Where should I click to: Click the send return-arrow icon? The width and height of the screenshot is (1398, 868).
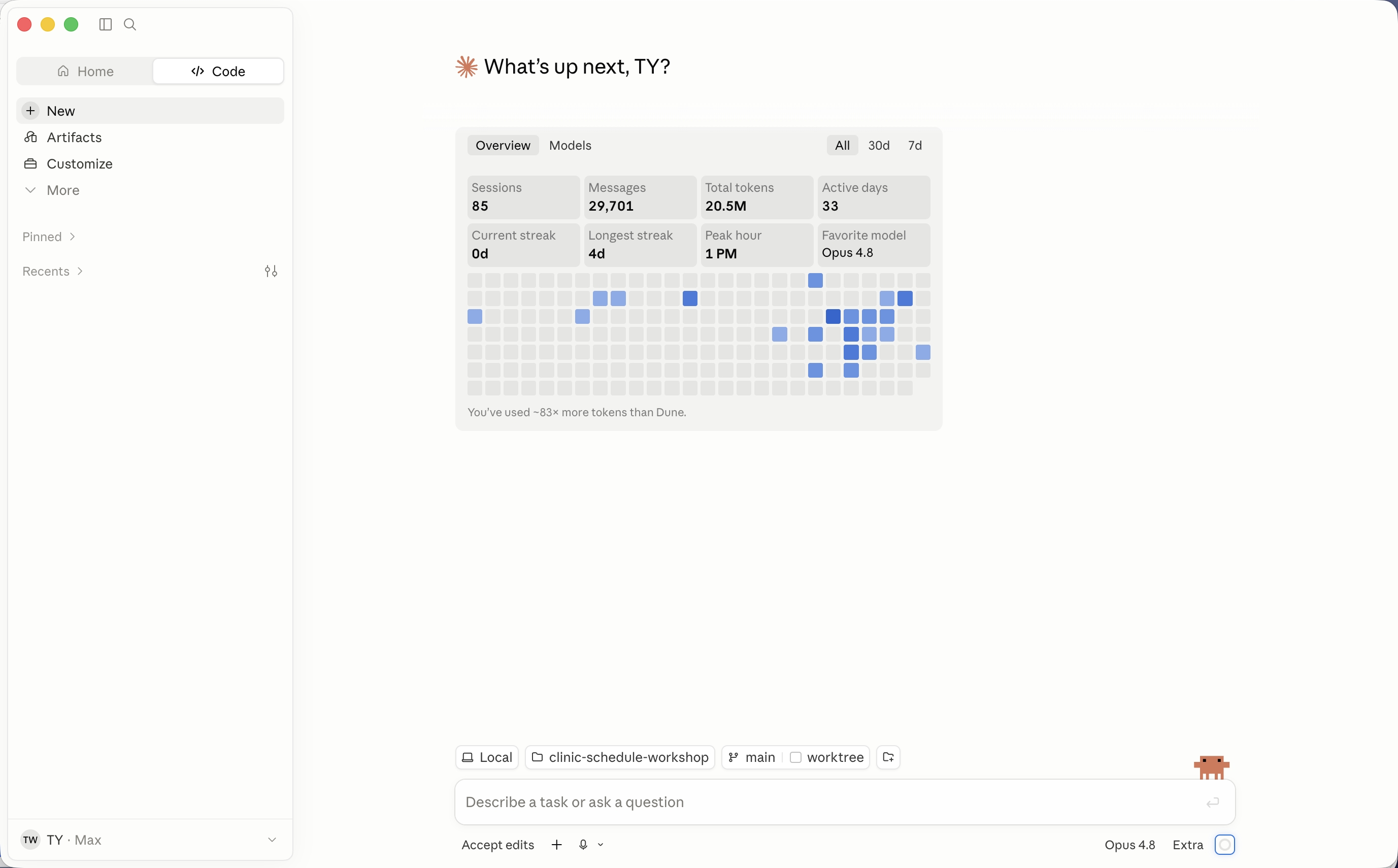coord(1213,802)
